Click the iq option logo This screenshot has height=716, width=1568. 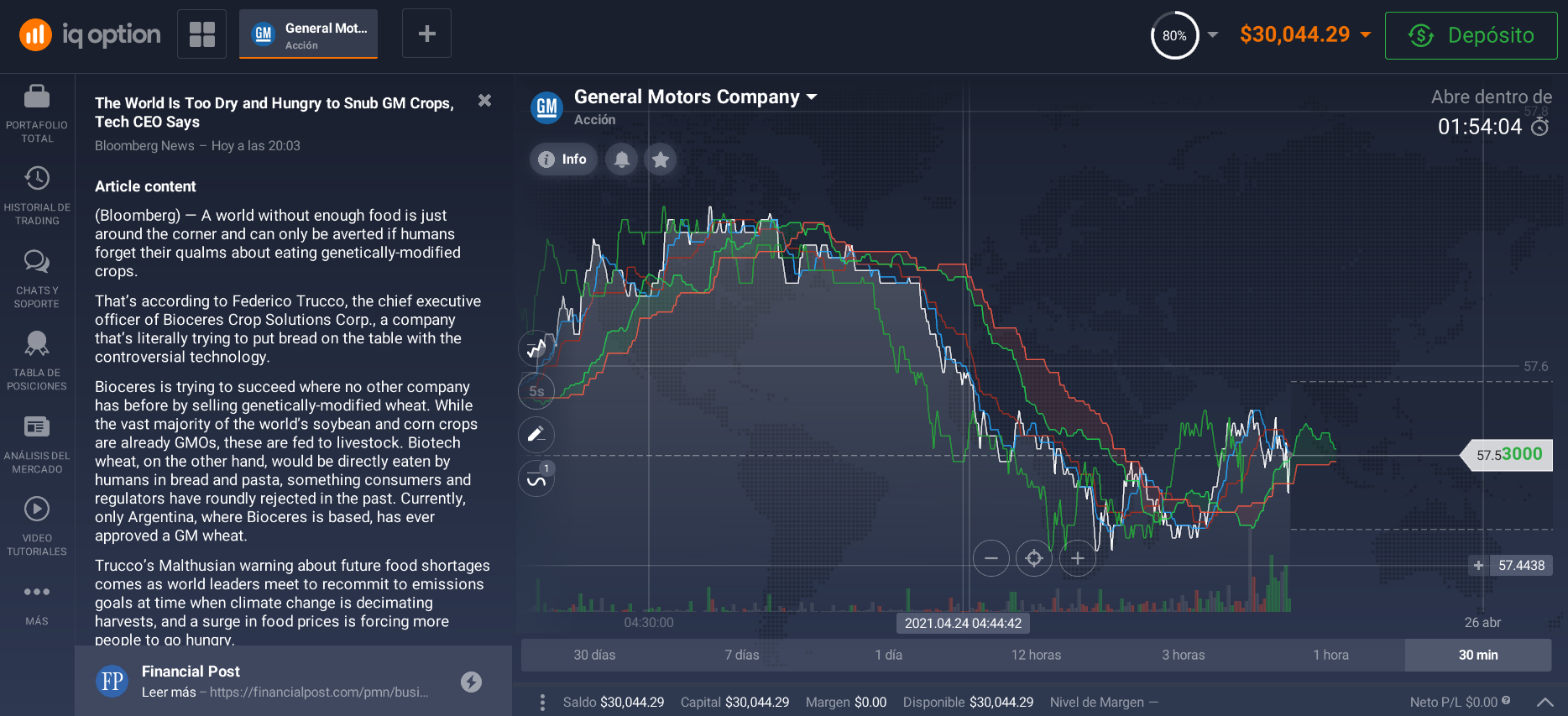pyautogui.click(x=90, y=34)
